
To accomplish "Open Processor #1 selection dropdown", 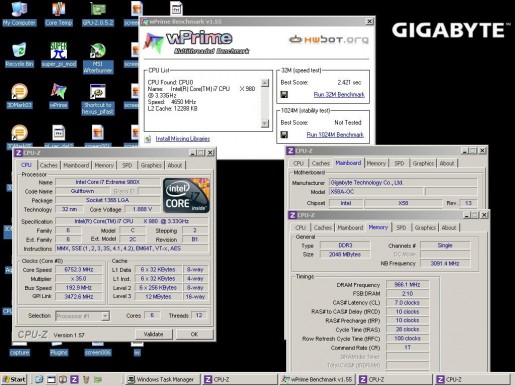I will click(105, 316).
